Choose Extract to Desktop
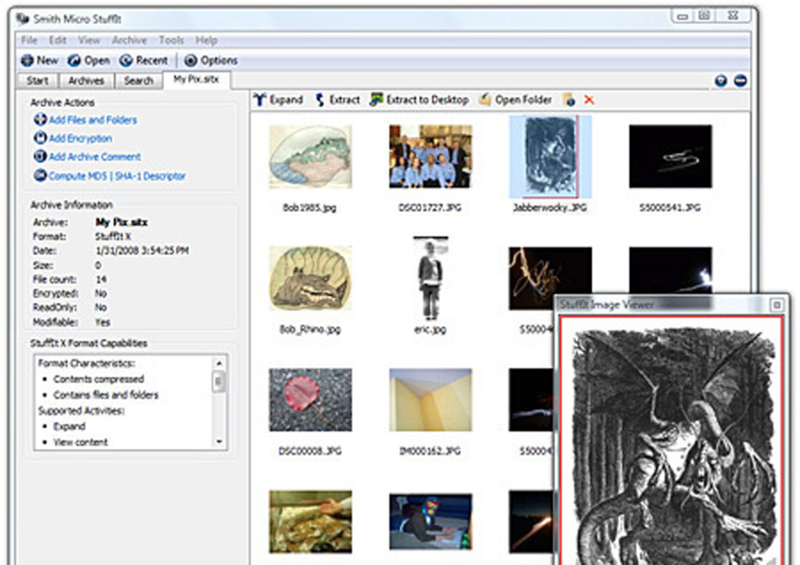 419,100
